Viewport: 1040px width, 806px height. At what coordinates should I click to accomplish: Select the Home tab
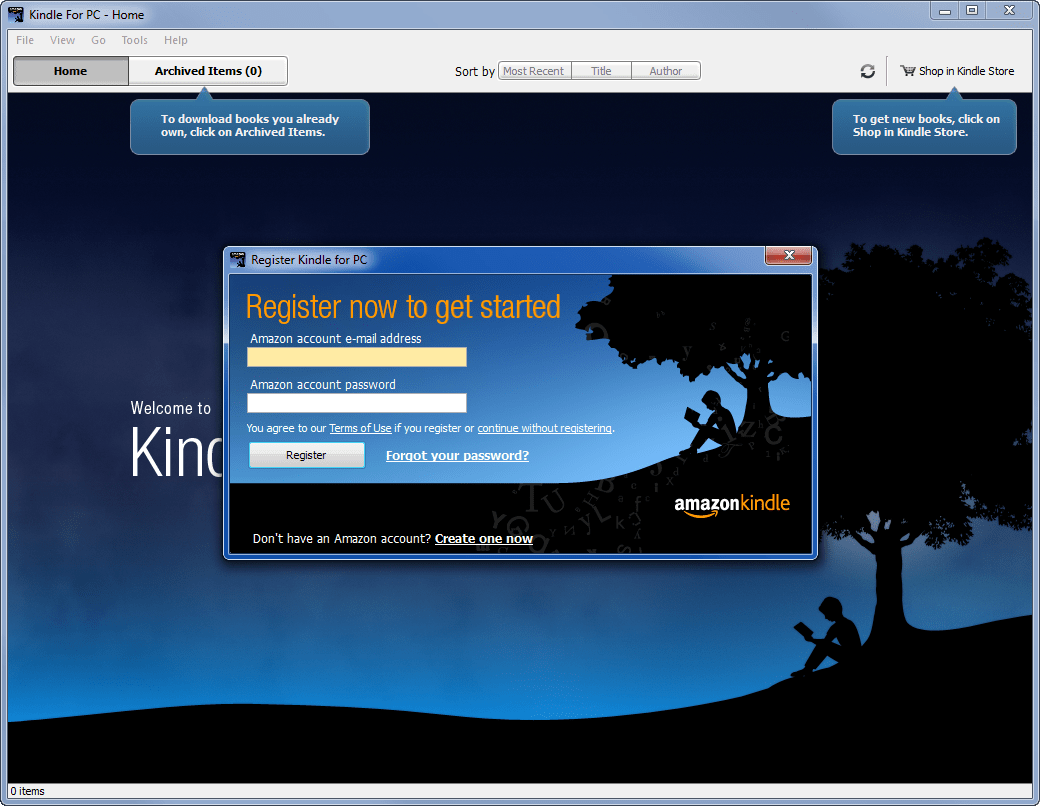pos(70,71)
